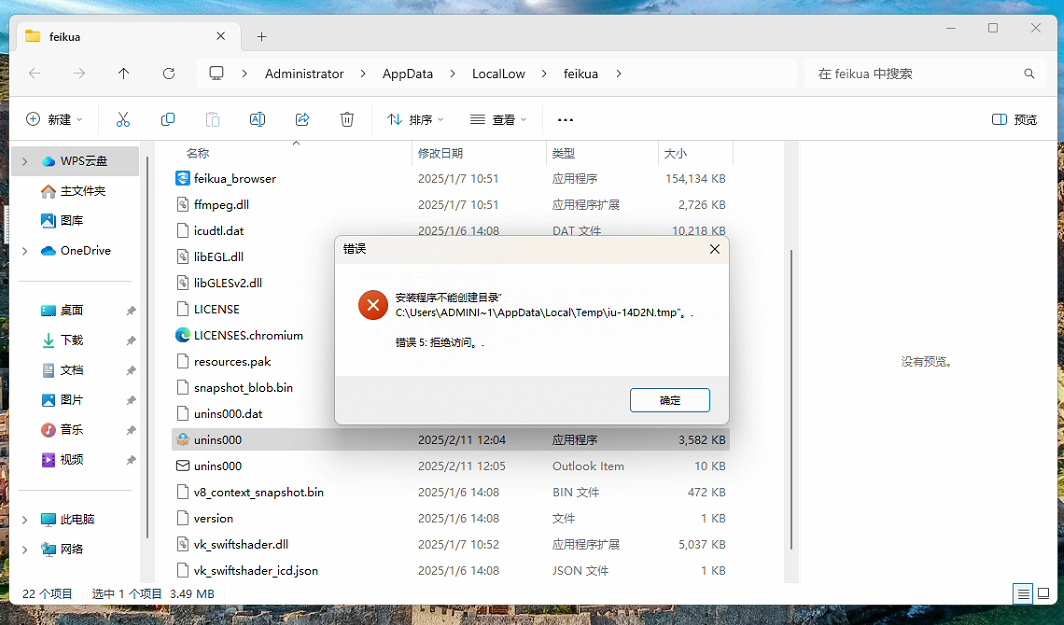Open a new tab with plus button
The image size is (1064, 625).
(x=262, y=37)
